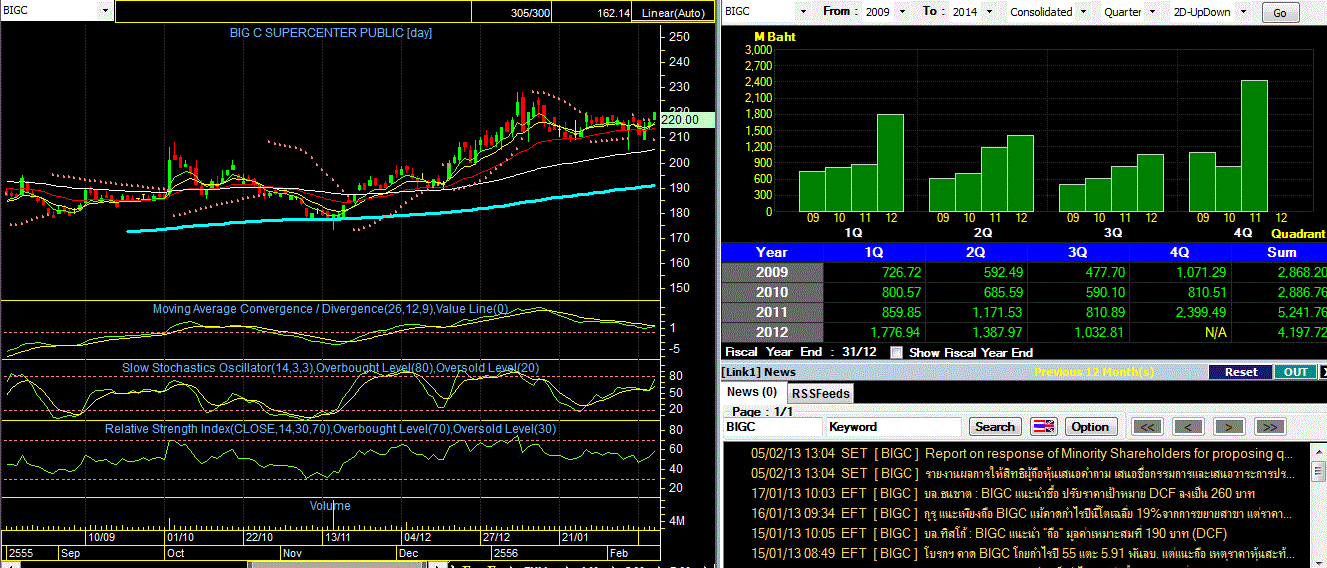The height and width of the screenshot is (568, 1327).
Task: Click the 162.14 value in chart header
Action: 613,13
